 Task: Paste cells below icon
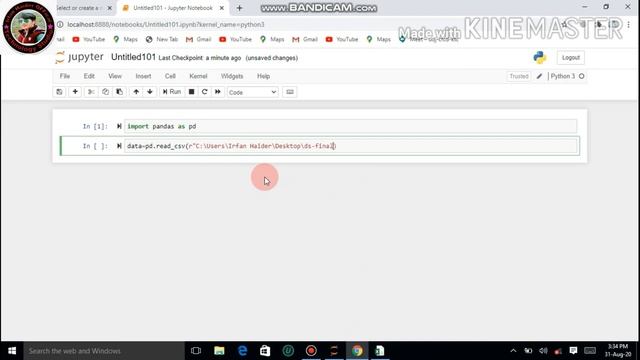pos(119,92)
